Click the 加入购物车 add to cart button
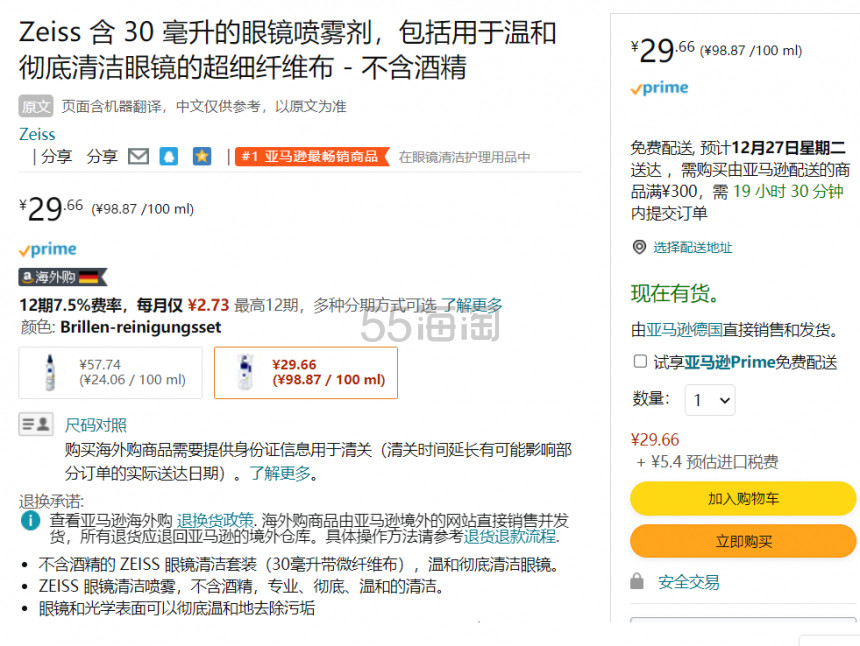The height and width of the screenshot is (646, 860). tap(742, 498)
